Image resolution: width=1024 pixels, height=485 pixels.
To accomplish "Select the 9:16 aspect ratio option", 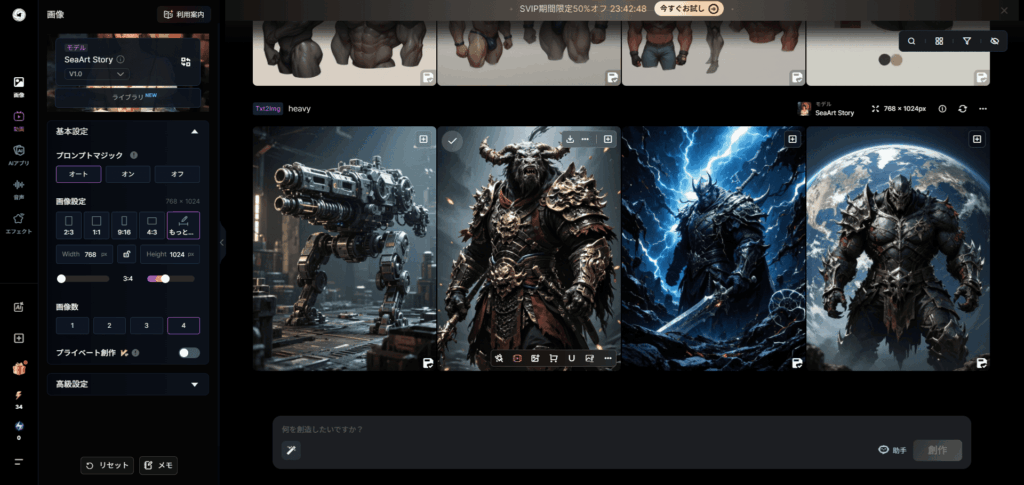I will point(124,225).
